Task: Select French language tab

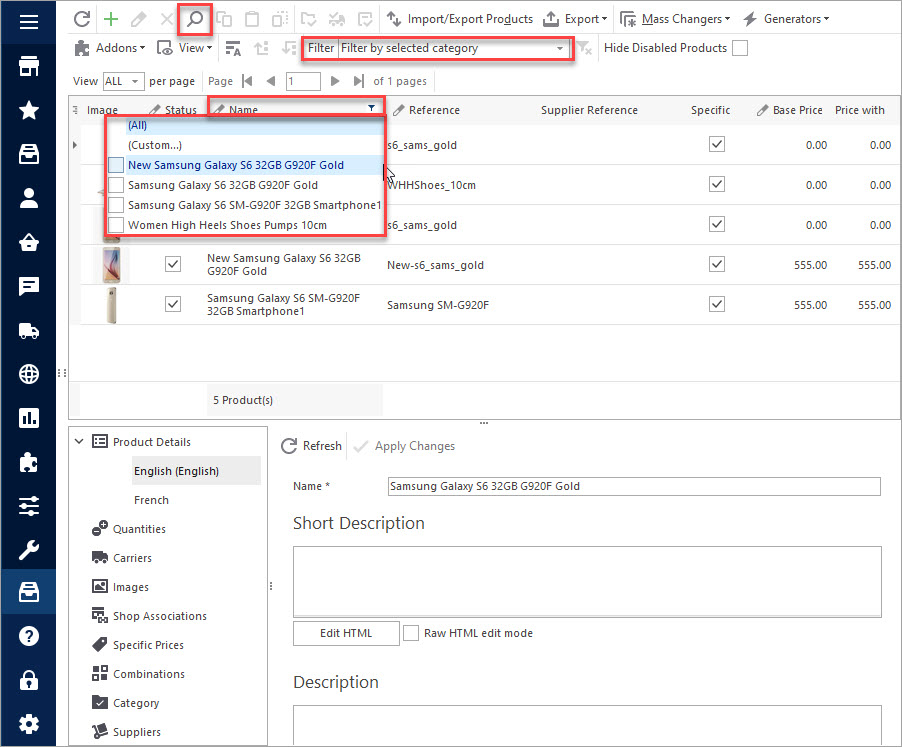Action: [x=151, y=500]
